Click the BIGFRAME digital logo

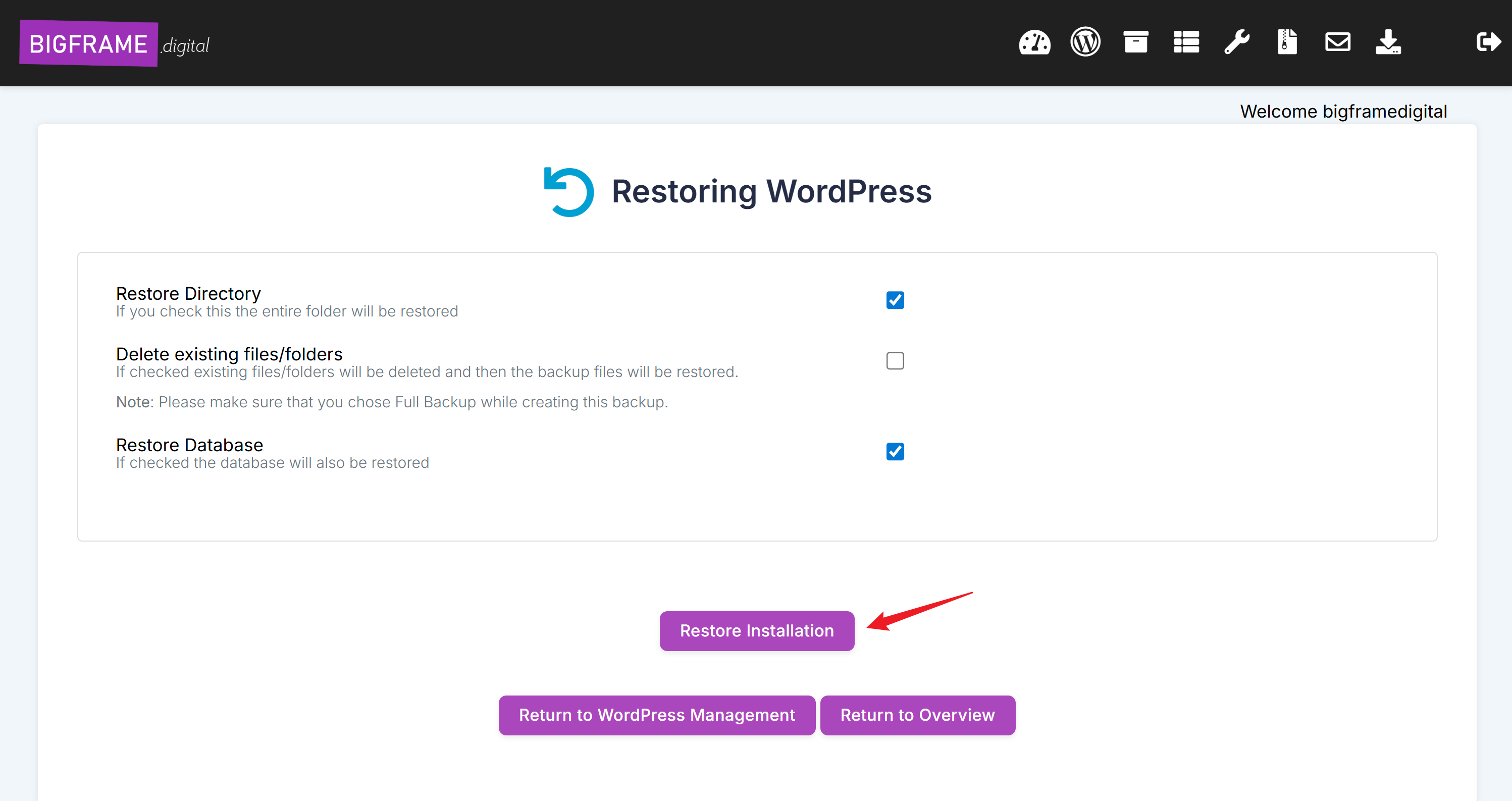[x=115, y=44]
